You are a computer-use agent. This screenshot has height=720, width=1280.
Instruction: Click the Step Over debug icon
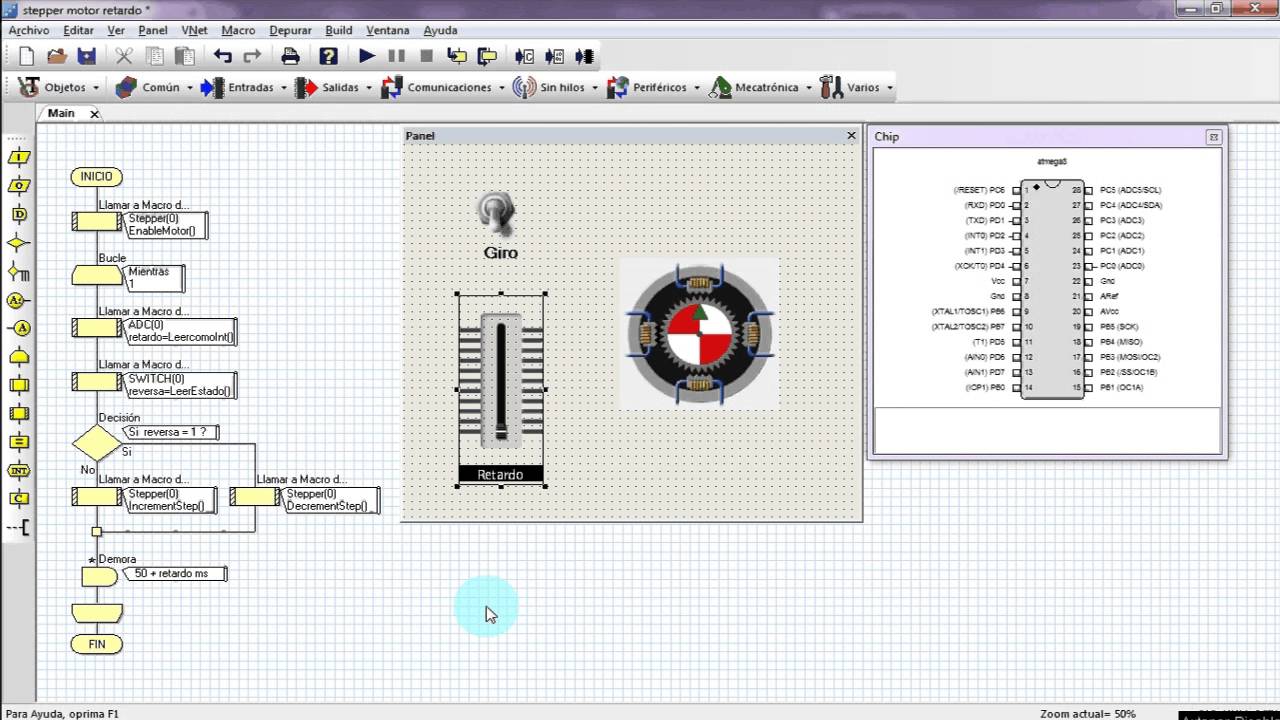[x=487, y=56]
